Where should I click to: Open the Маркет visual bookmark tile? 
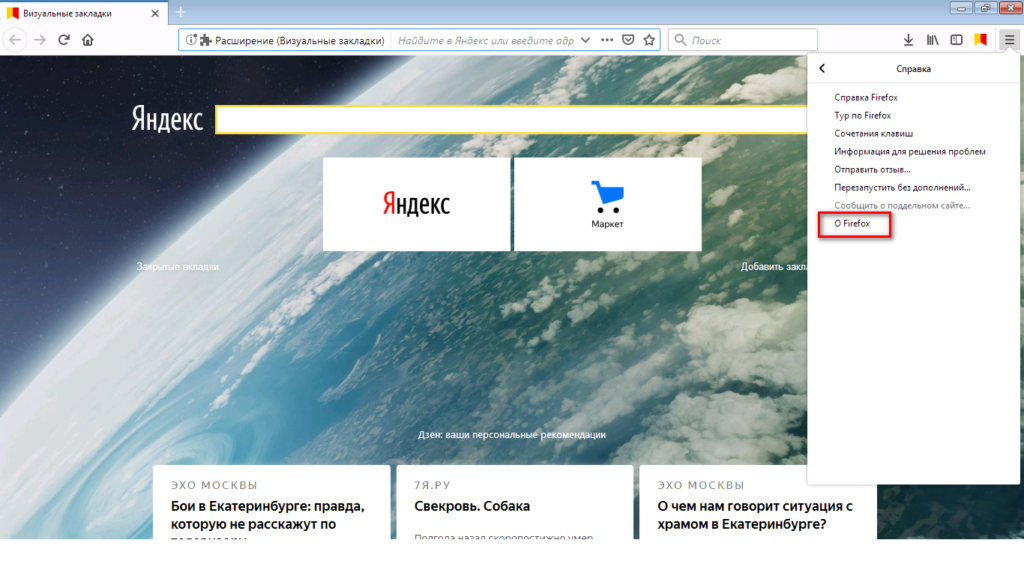point(607,204)
